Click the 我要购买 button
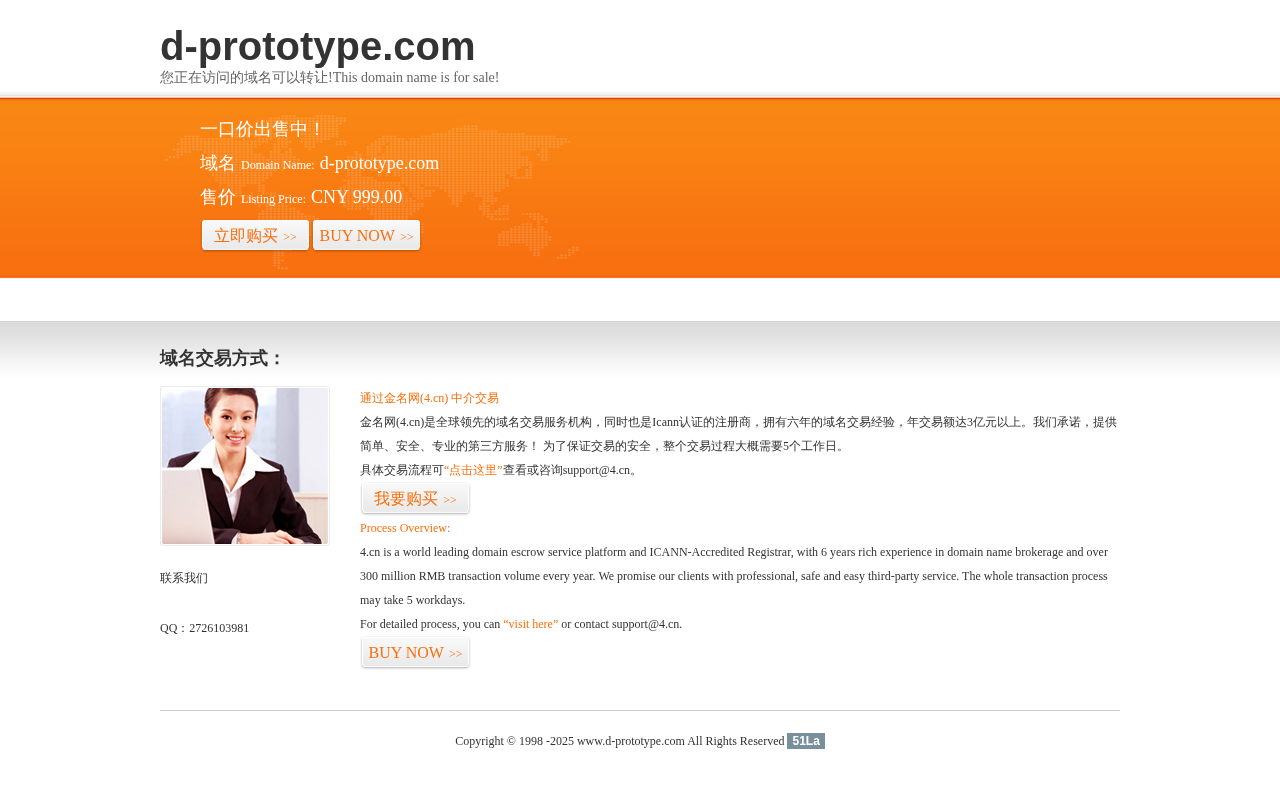Image resolution: width=1280 pixels, height=800 pixels. [415, 499]
